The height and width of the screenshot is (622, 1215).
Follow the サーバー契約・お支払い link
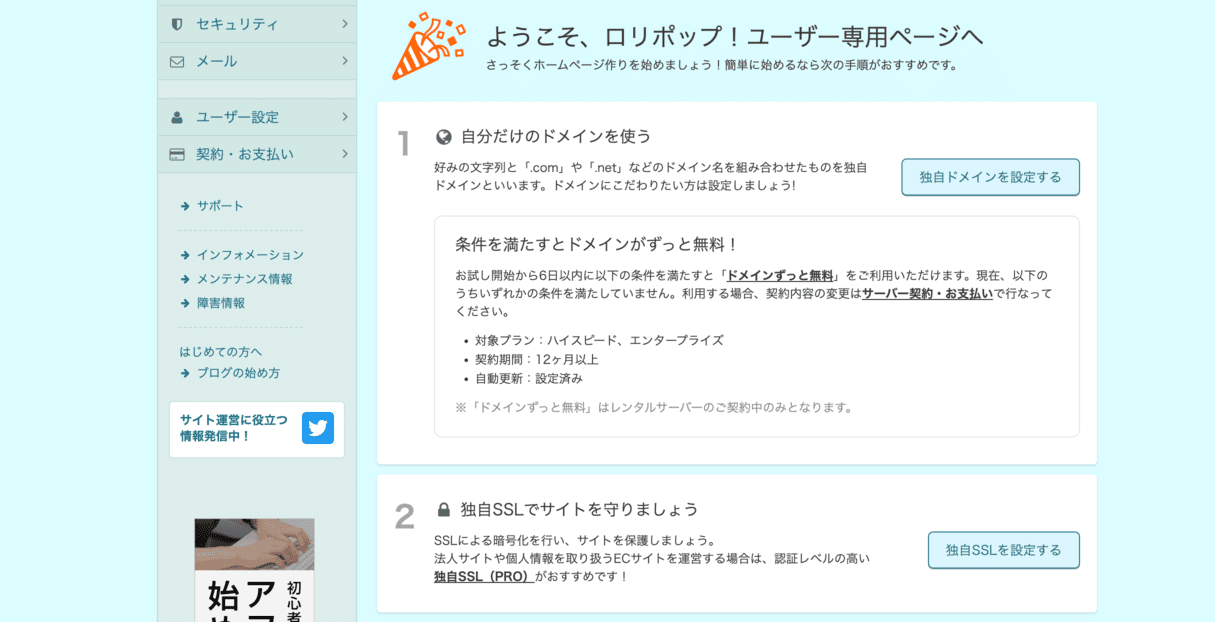click(927, 293)
